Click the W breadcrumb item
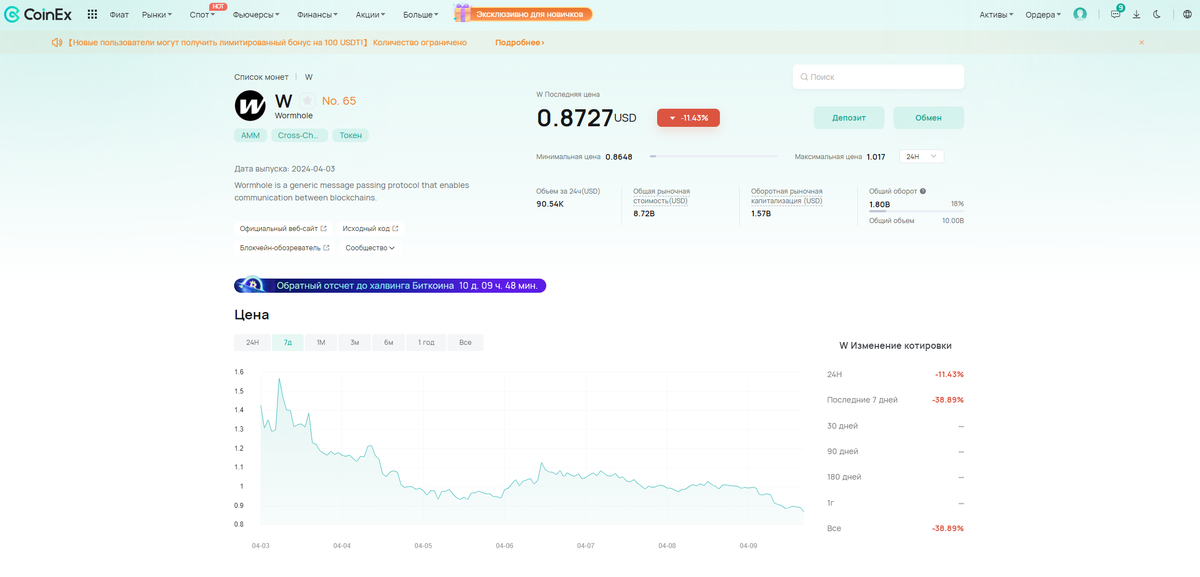The width and height of the screenshot is (1200, 577). coord(309,77)
